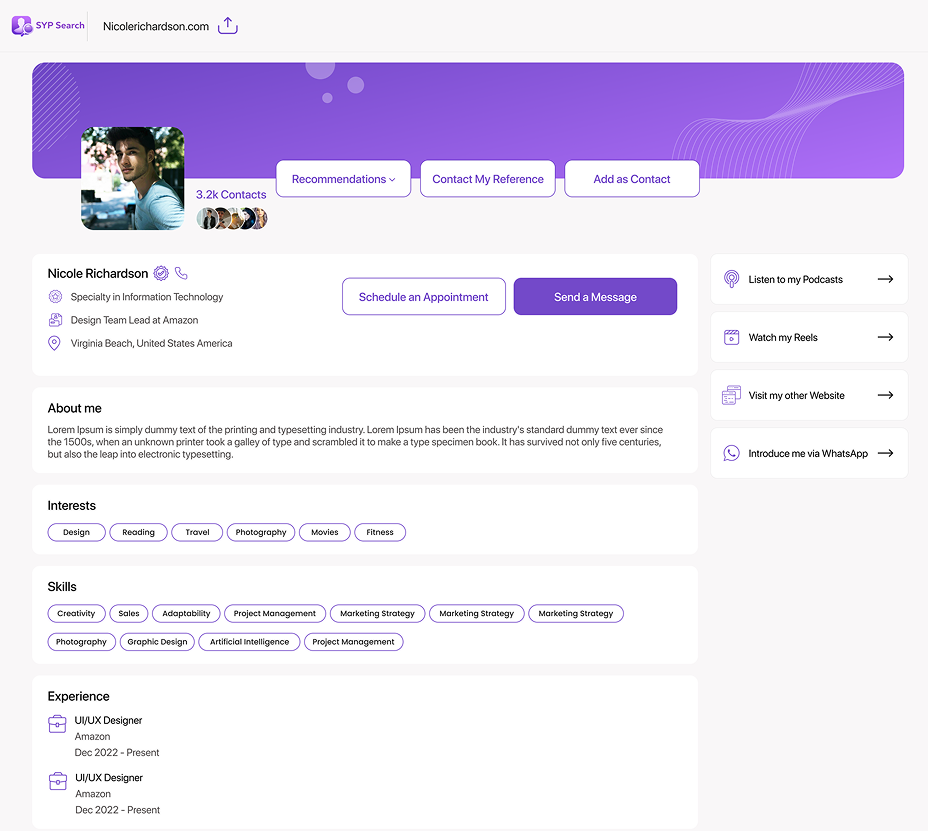928x831 pixels.
Task: Click Add as Contact
Action: point(631,178)
